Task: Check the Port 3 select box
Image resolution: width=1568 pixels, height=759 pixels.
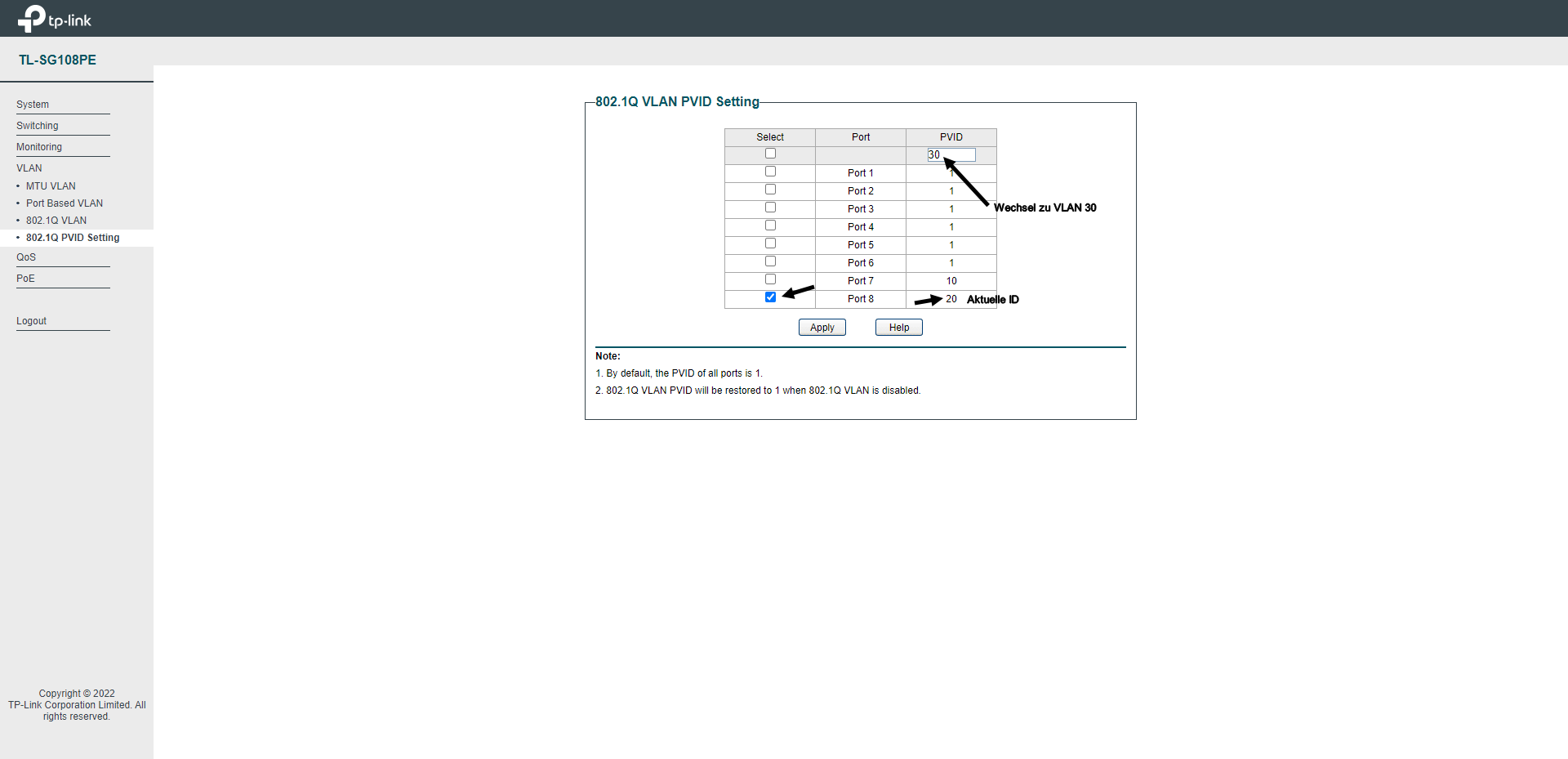Action: tap(770, 208)
